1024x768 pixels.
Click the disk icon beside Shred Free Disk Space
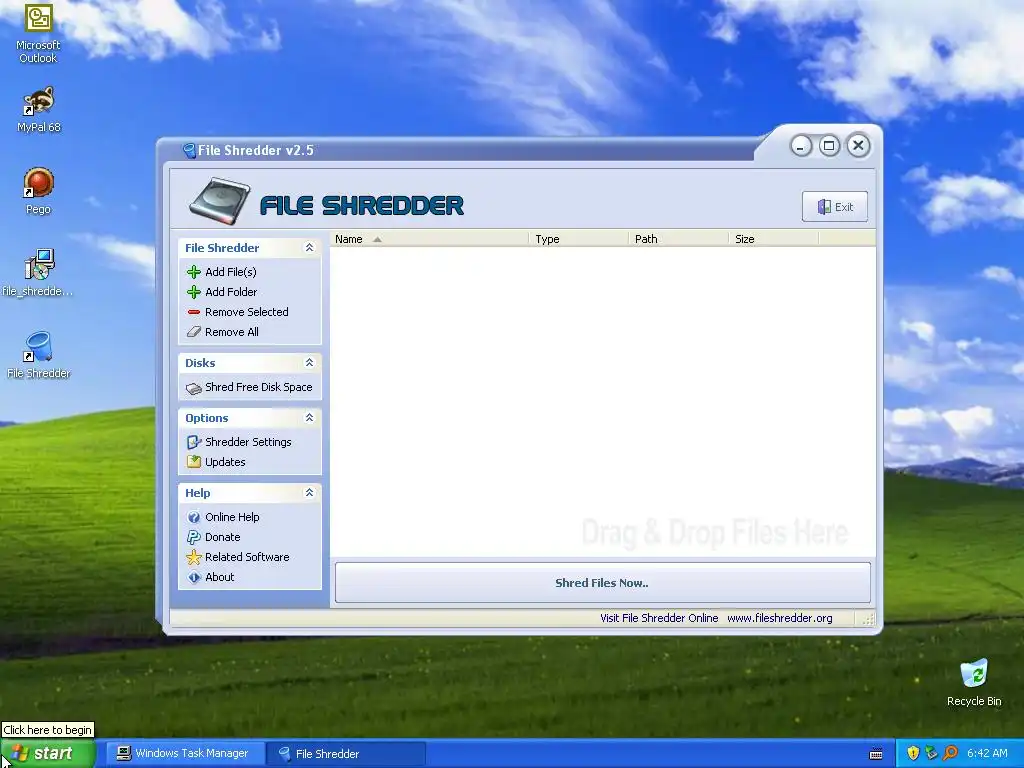(x=194, y=388)
